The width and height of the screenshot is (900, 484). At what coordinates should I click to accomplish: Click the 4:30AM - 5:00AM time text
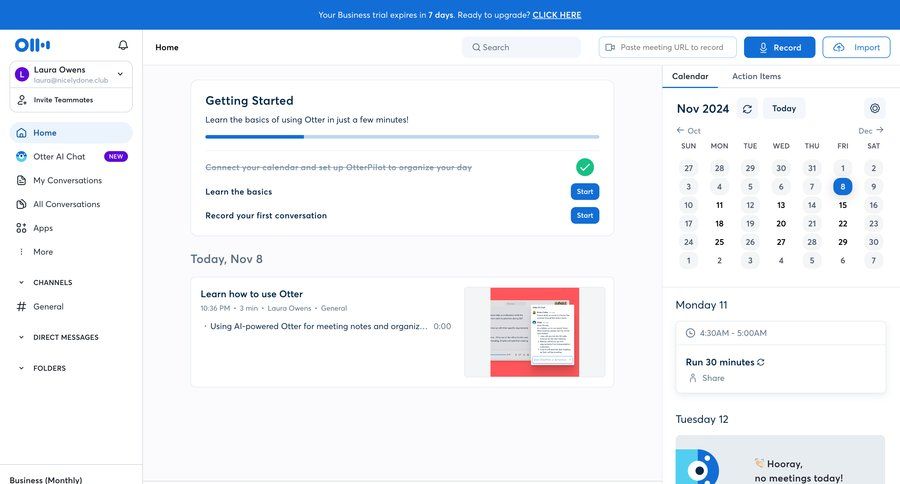tap(733, 333)
